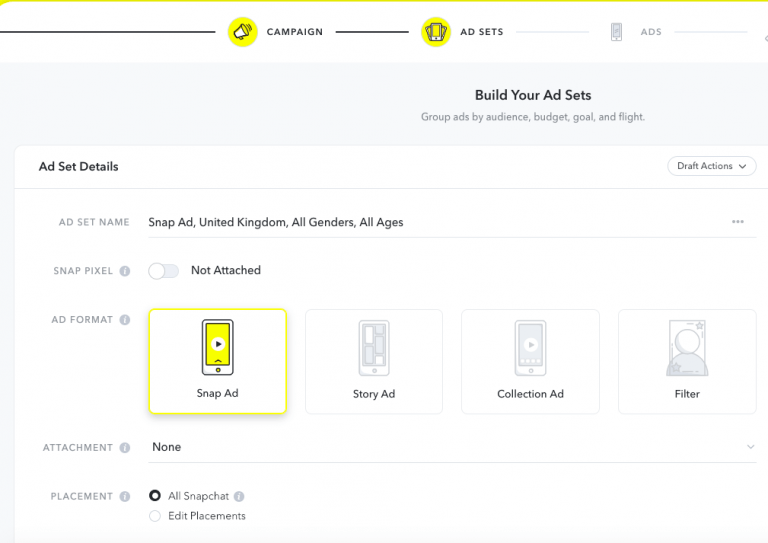Screen dimensions: 768x543
Task: Click info icon next to Snap Pixel
Action: pos(125,271)
